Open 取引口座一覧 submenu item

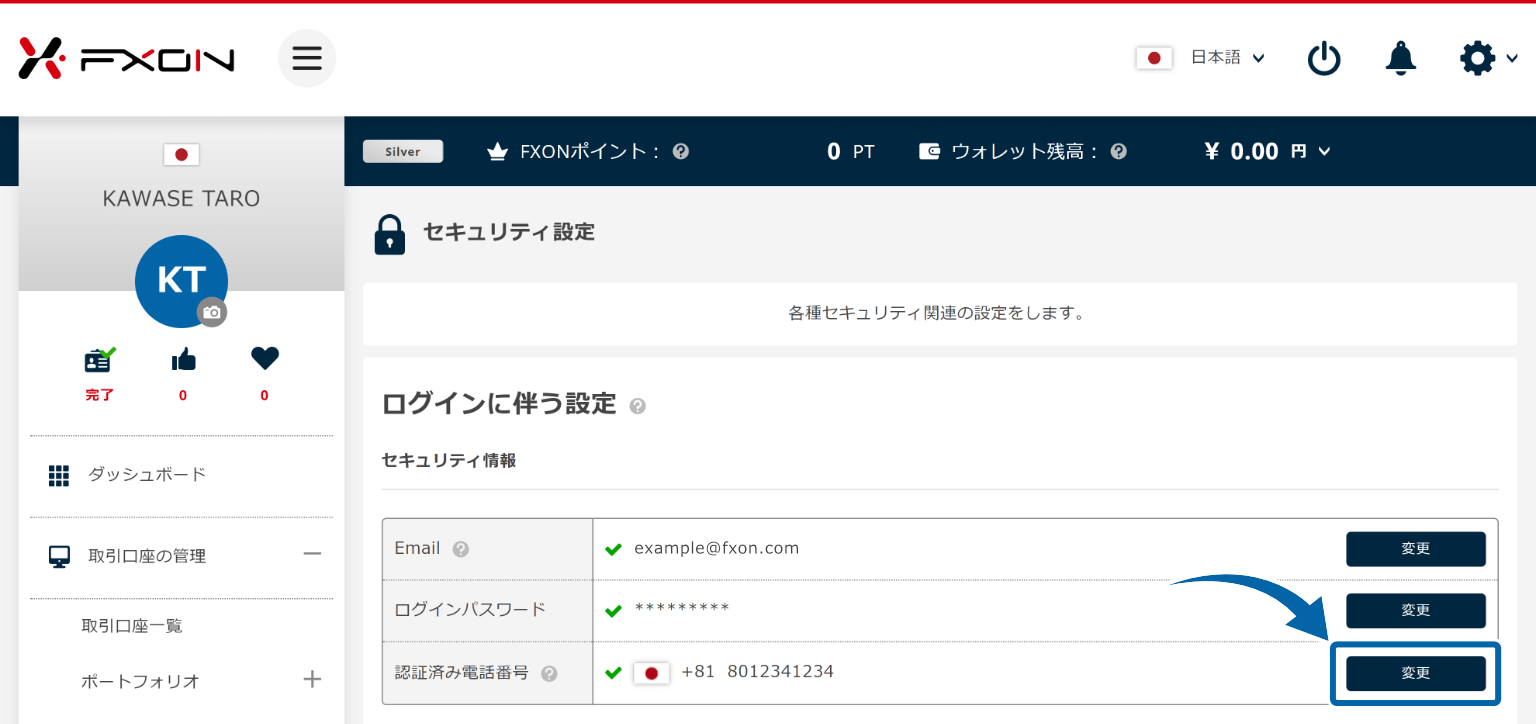pos(132,626)
